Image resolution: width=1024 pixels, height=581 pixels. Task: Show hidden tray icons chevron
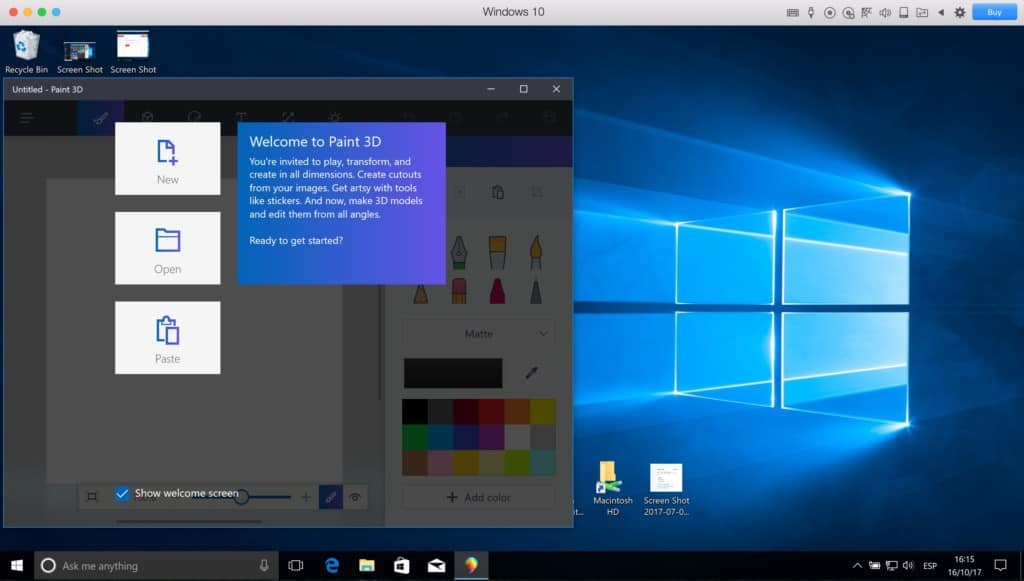point(857,565)
